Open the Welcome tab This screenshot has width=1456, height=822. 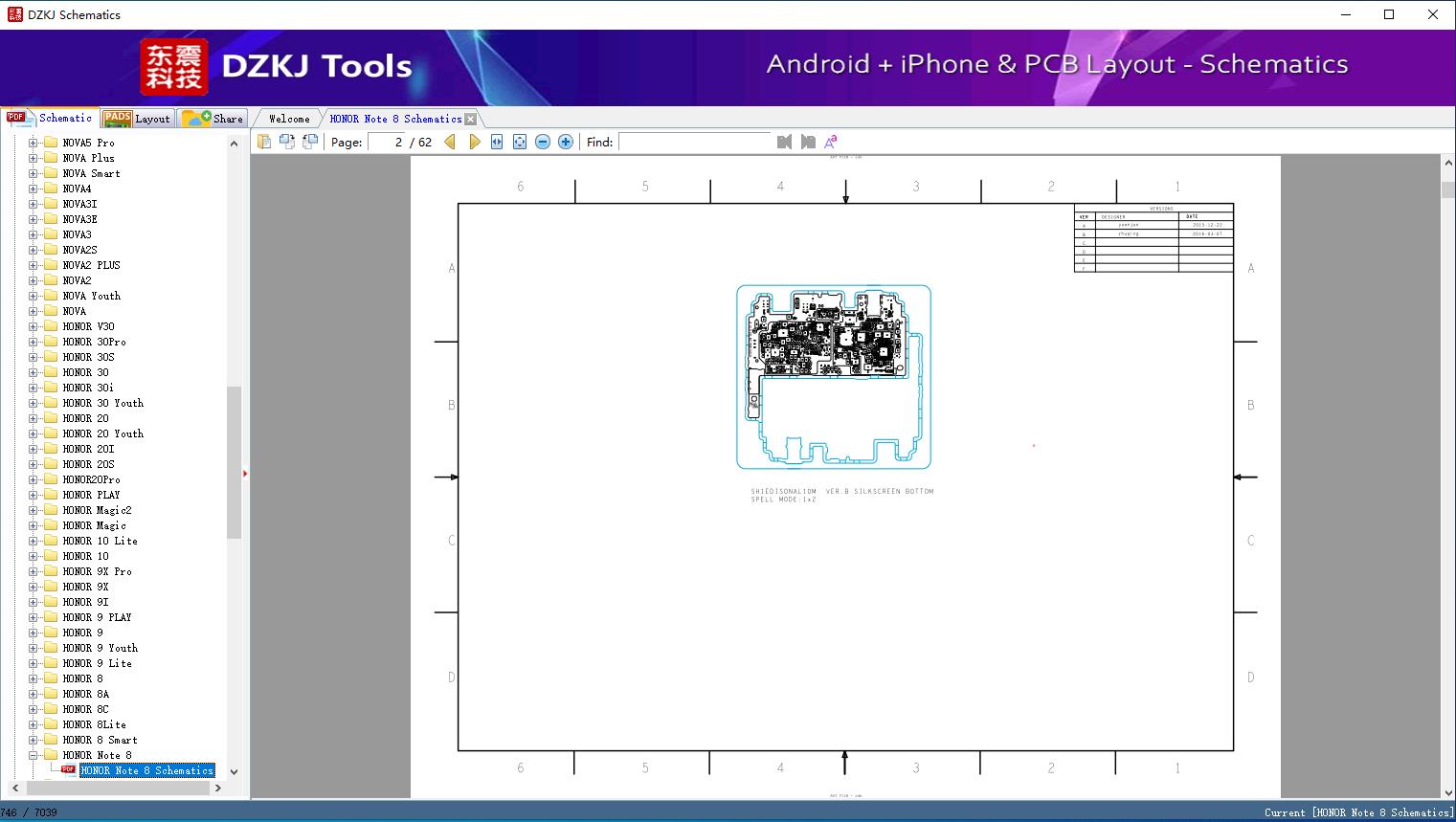pos(289,119)
